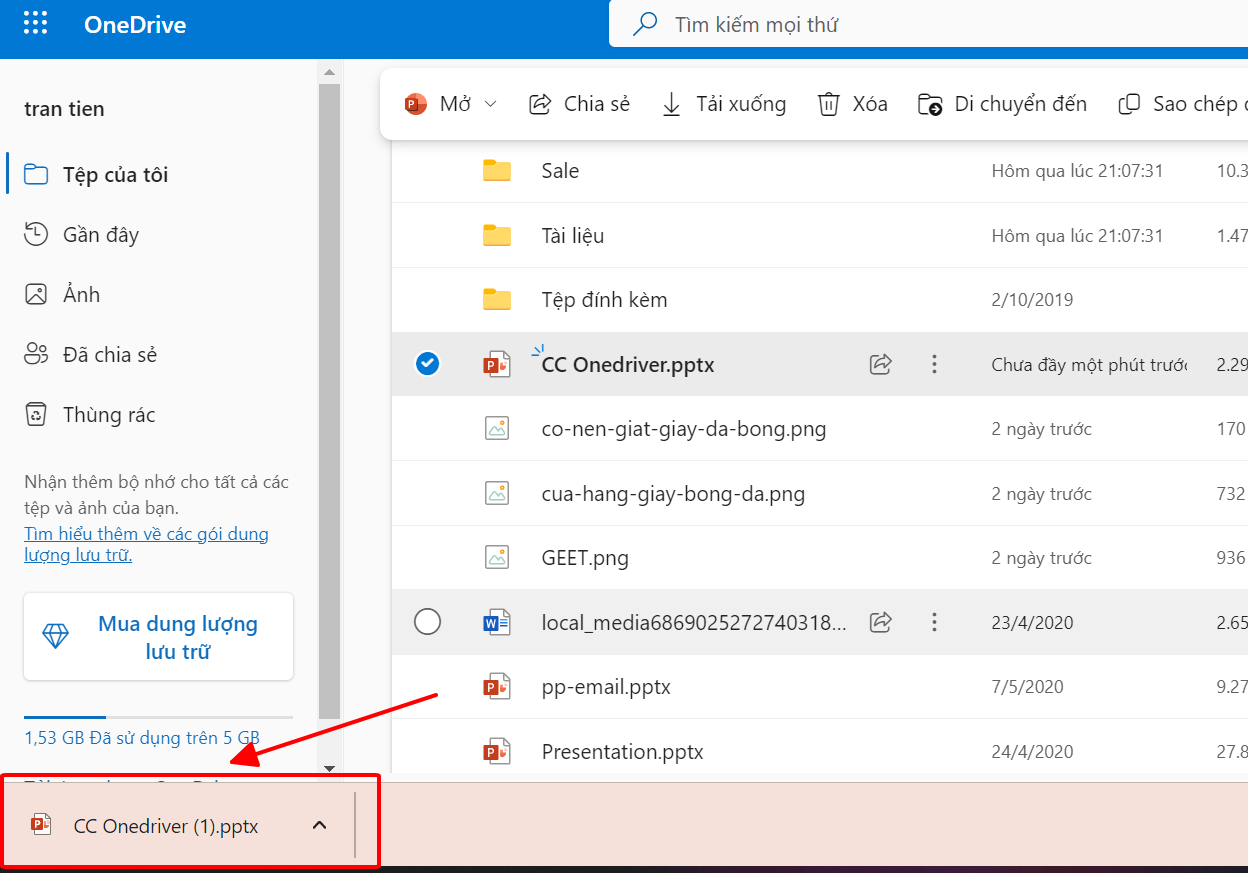Click Di chuyển đến in the toolbar
Viewport: 1248px width, 873px height.
click(x=1002, y=104)
